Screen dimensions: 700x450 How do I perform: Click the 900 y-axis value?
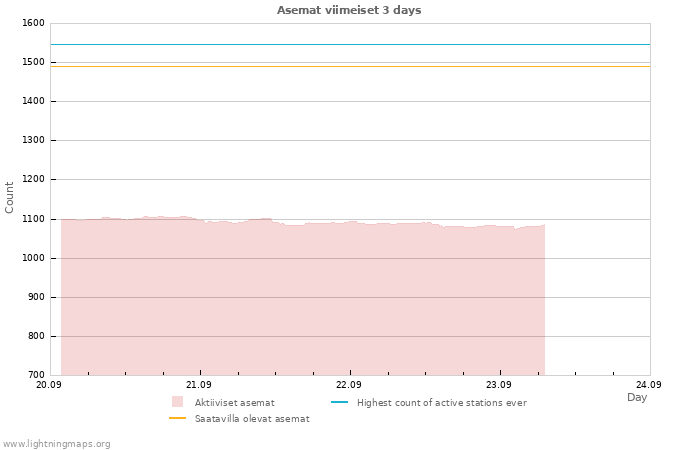pos(36,297)
